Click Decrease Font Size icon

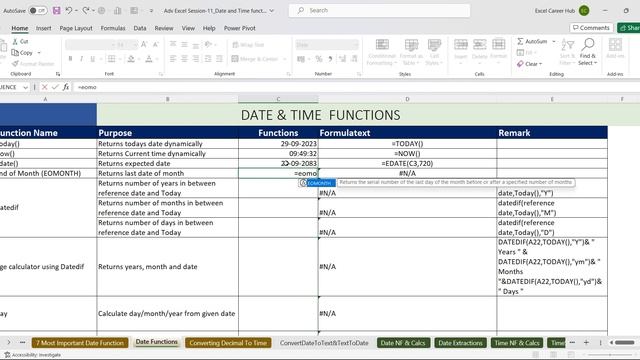click(156, 44)
